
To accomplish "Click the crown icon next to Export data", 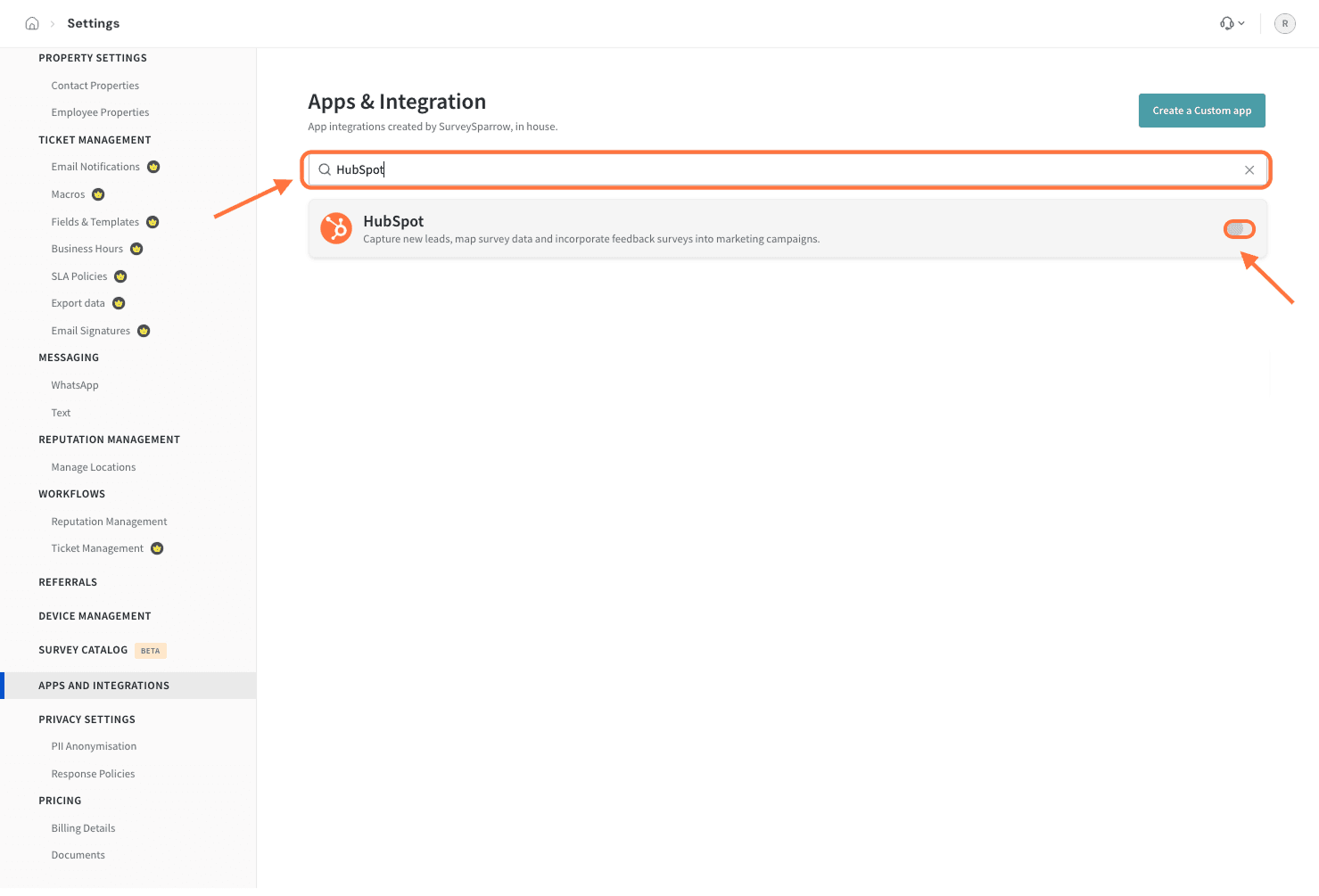I will pyautogui.click(x=119, y=303).
